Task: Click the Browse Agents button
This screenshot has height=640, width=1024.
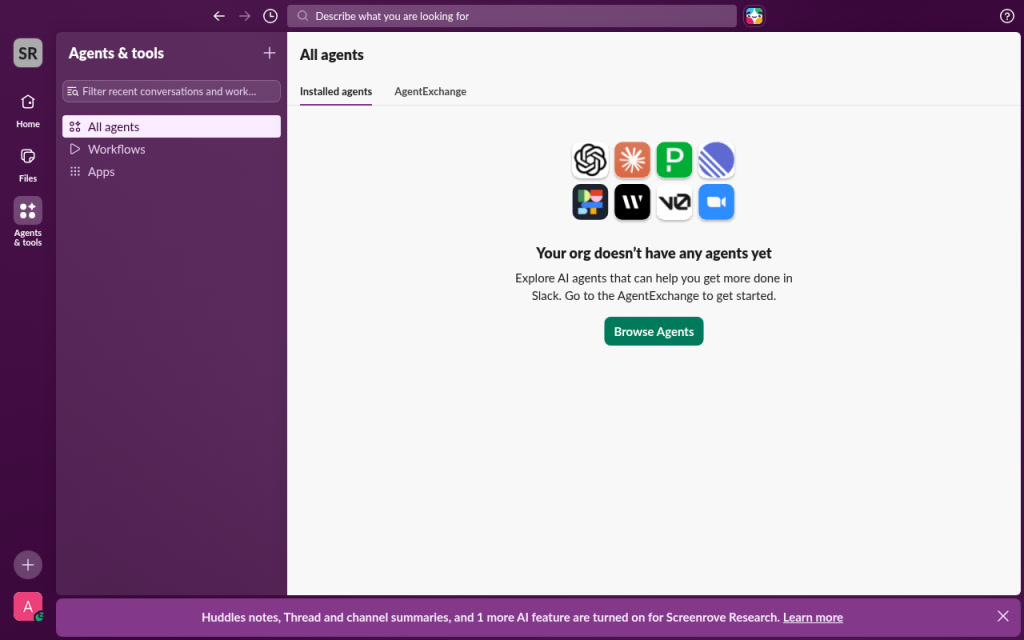Action: pos(654,332)
